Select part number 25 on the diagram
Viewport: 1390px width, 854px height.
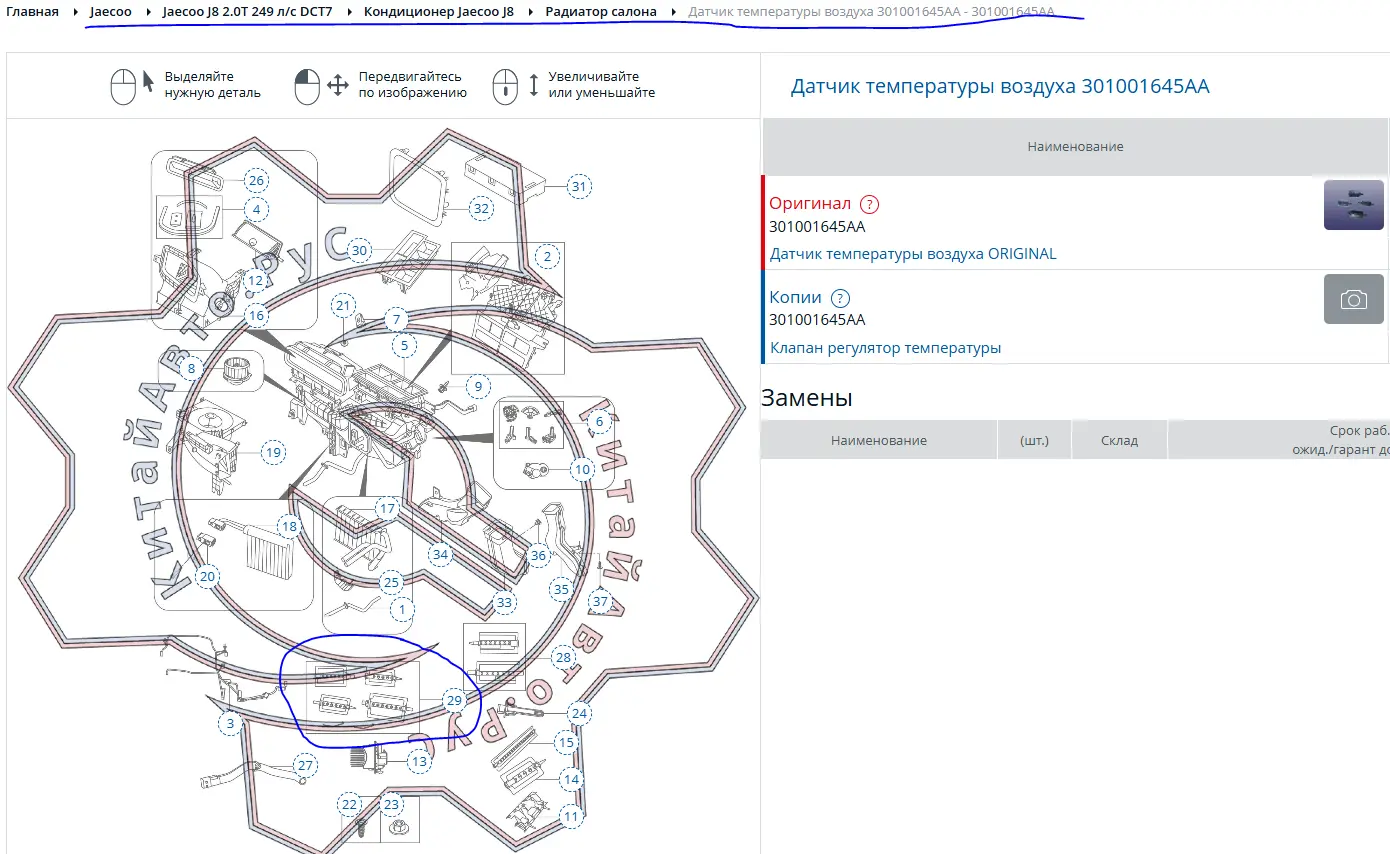(x=391, y=582)
